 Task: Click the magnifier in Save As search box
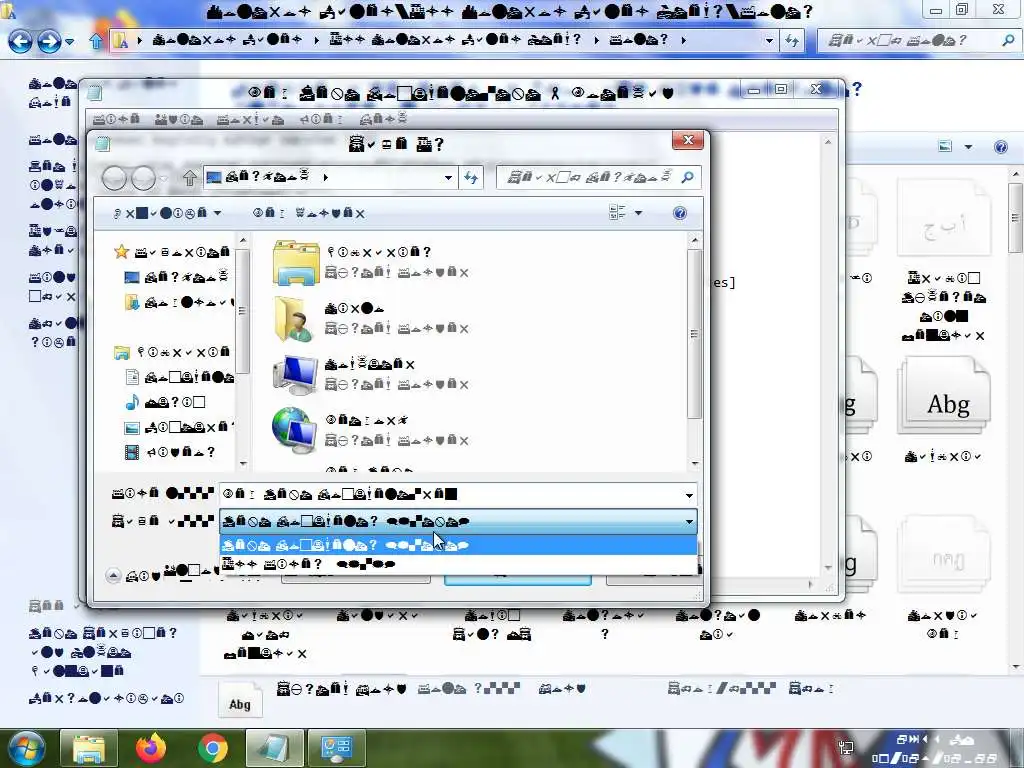tap(687, 177)
